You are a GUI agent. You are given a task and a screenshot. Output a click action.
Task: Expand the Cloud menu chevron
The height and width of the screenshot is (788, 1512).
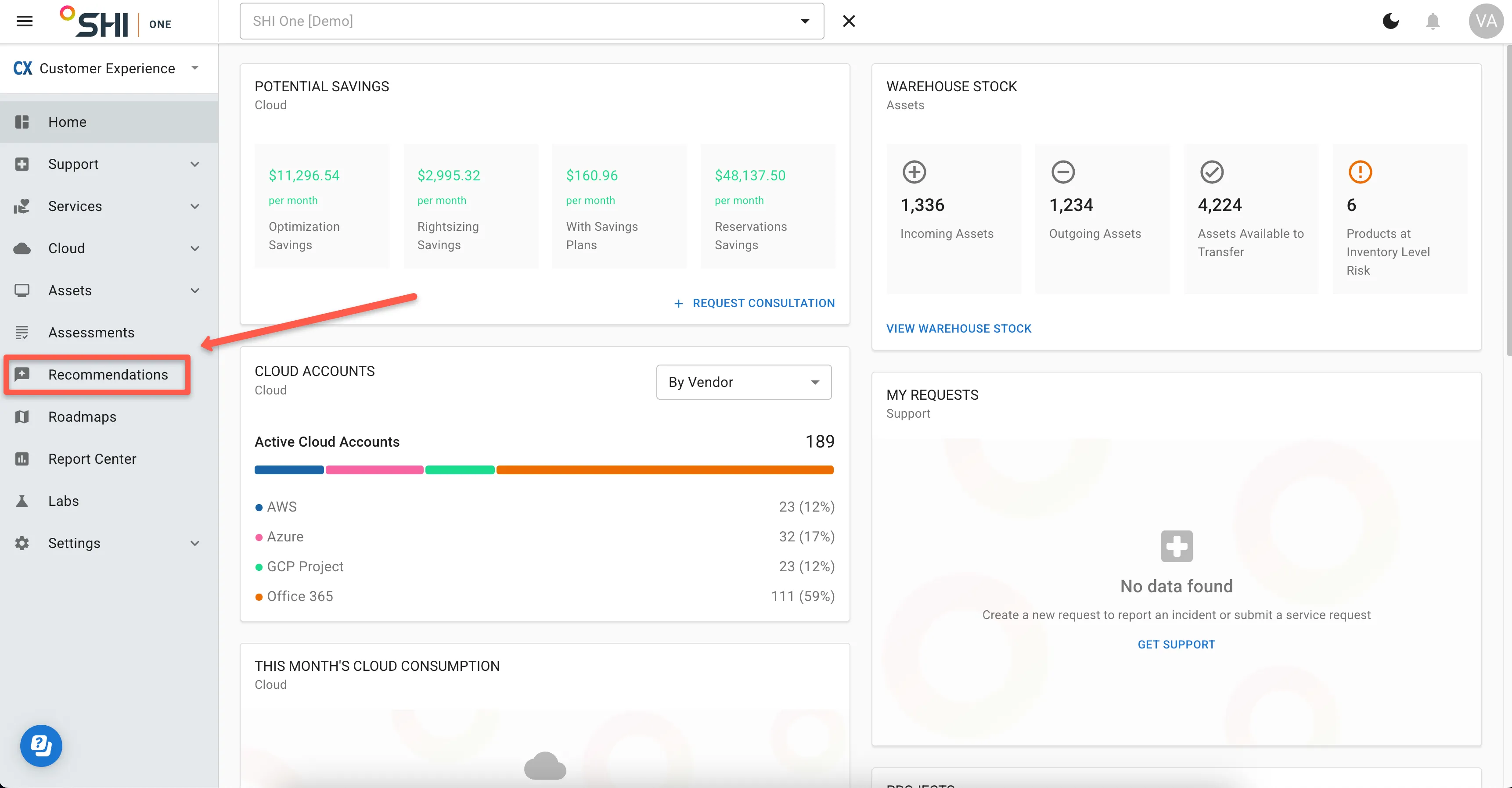pos(195,248)
